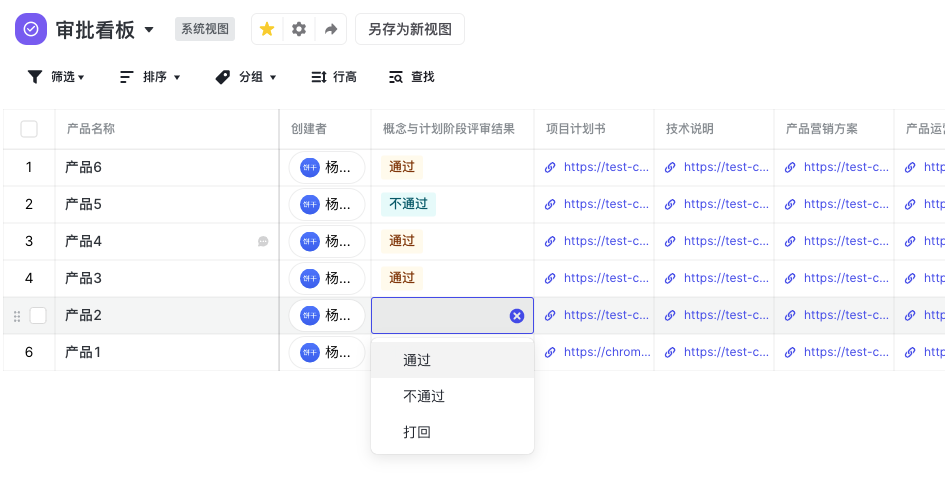This screenshot has width=945, height=485.
Task: Click the purple 审批看板 app icon
Action: (x=31, y=29)
